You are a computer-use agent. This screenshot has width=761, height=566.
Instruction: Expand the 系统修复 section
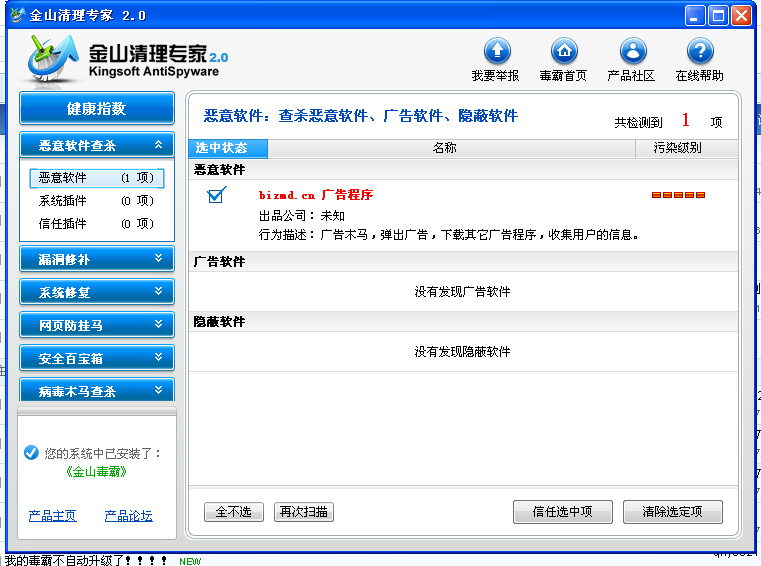[x=97, y=292]
